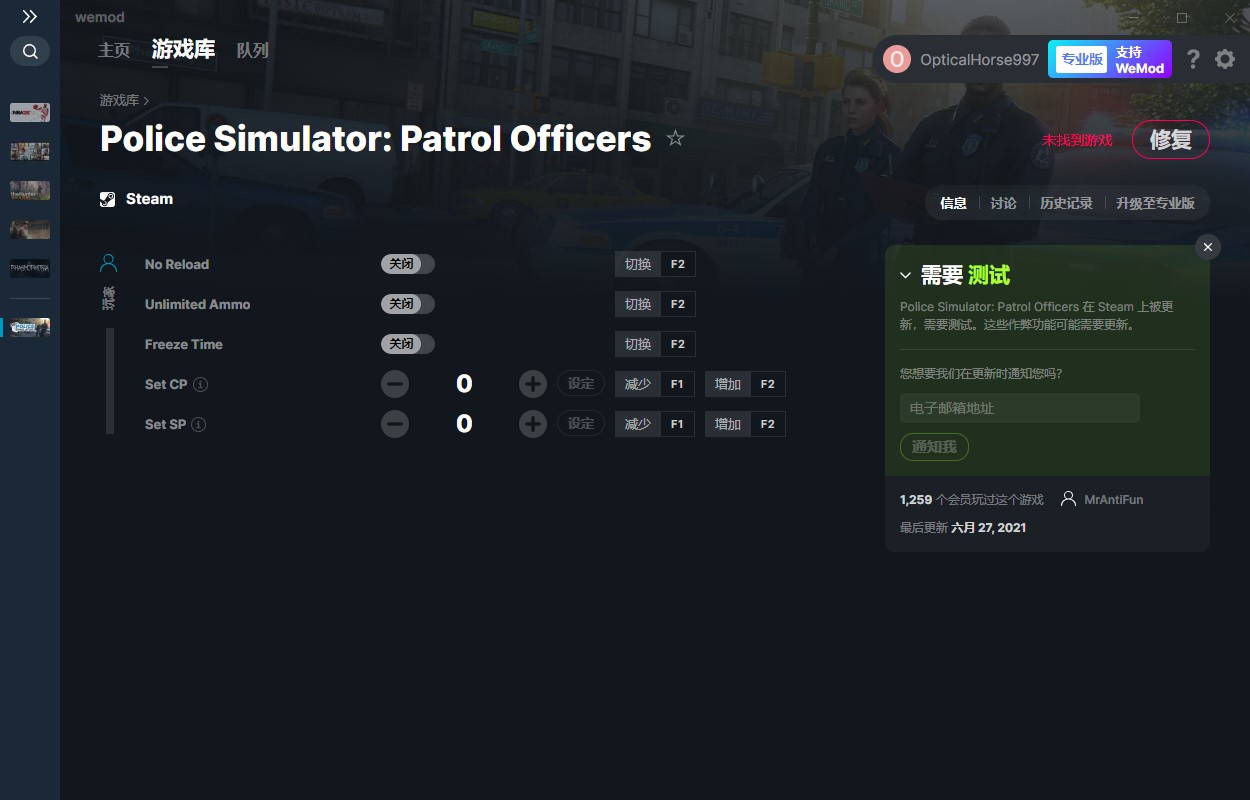Toggle the Freeze Time switch

(x=408, y=344)
